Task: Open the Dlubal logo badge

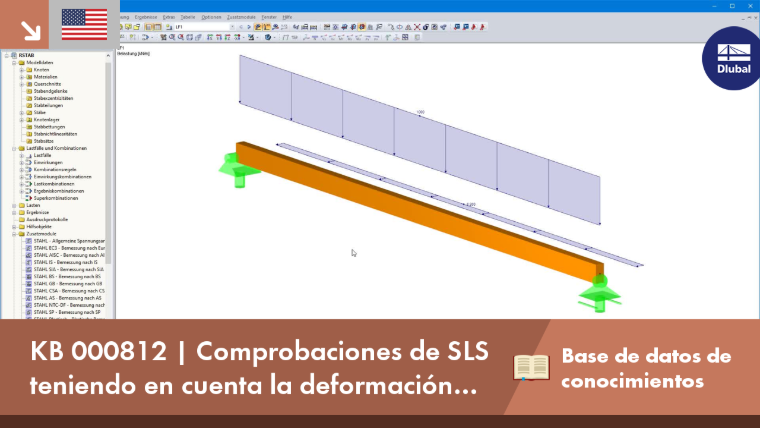Action: (732, 59)
